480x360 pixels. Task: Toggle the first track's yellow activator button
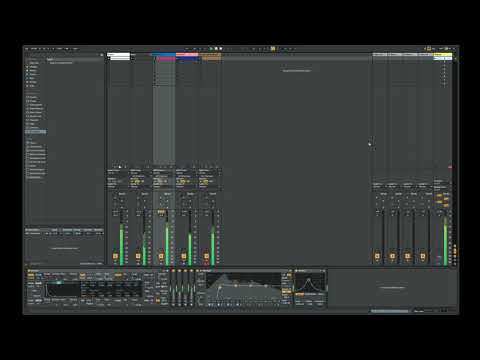[x=115, y=256]
